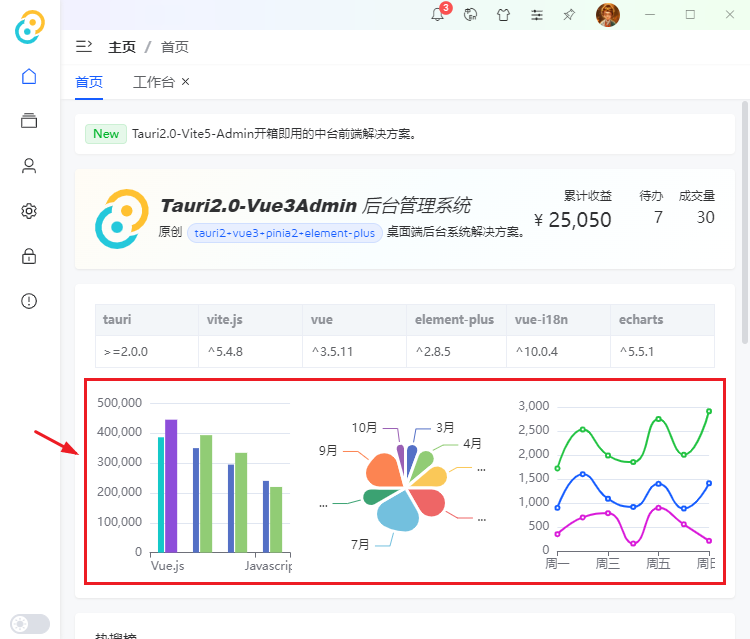Click the tauri2+vue3+pinia2+element-plus tag
The width and height of the screenshot is (750, 639).
tap(285, 233)
